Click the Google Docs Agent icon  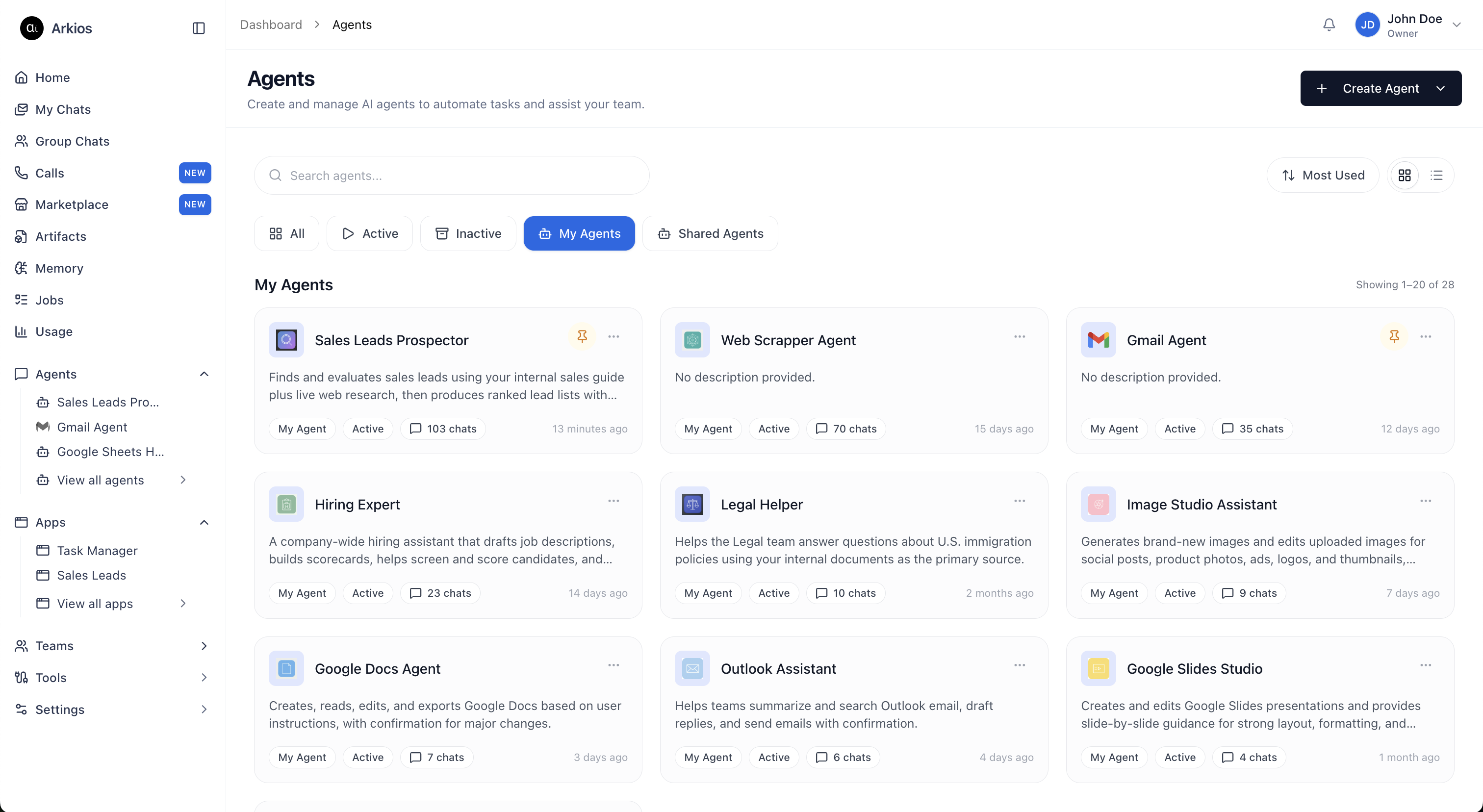pos(286,669)
